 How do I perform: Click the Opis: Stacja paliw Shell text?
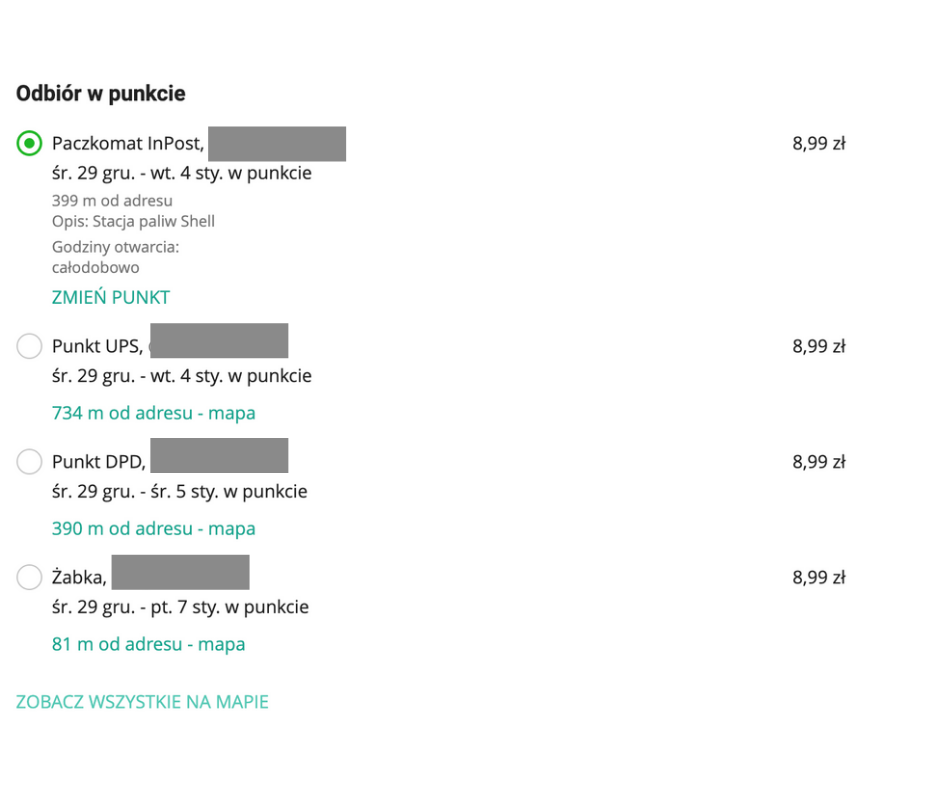pyautogui.click(x=133, y=221)
